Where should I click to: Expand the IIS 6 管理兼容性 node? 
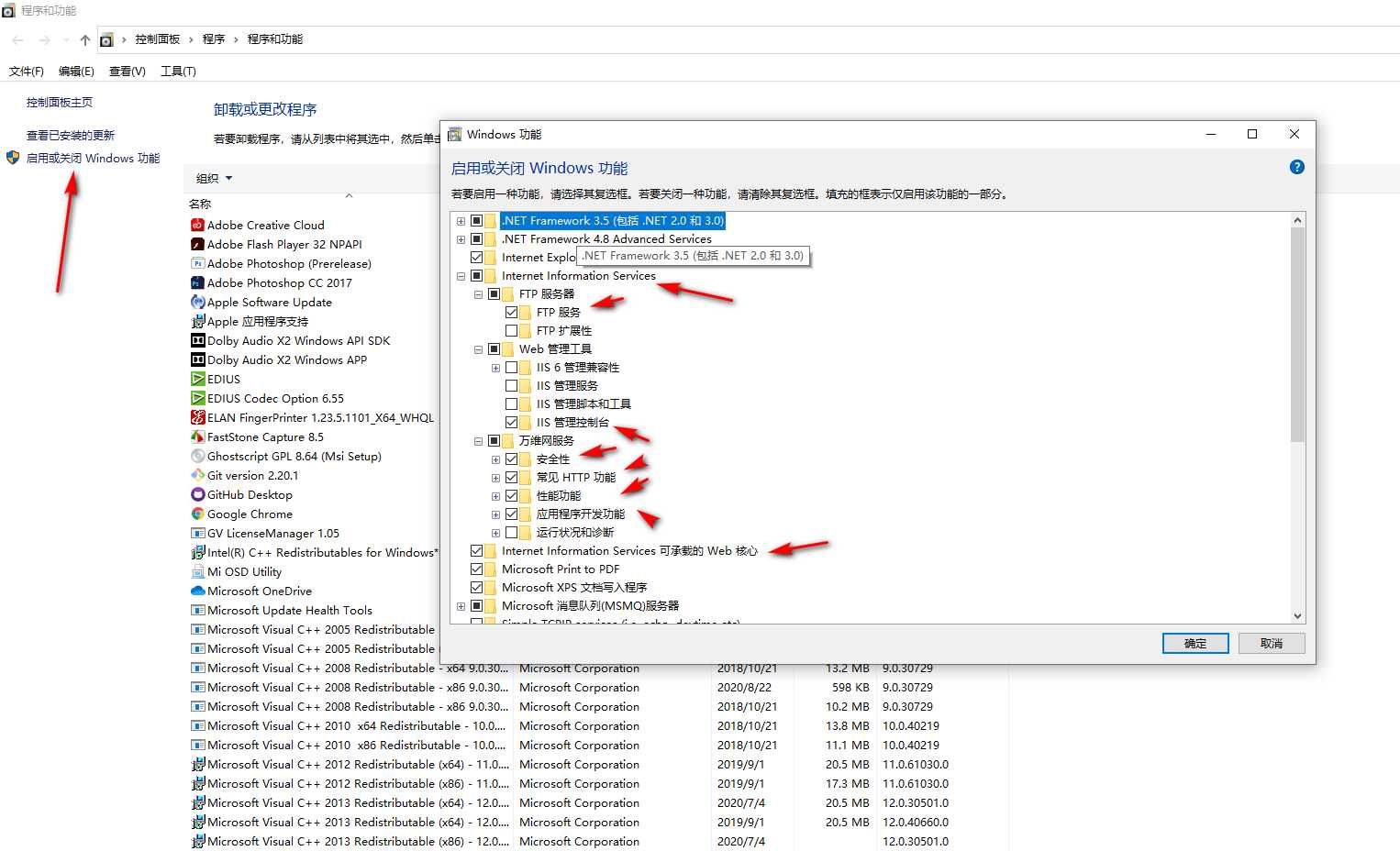click(495, 368)
